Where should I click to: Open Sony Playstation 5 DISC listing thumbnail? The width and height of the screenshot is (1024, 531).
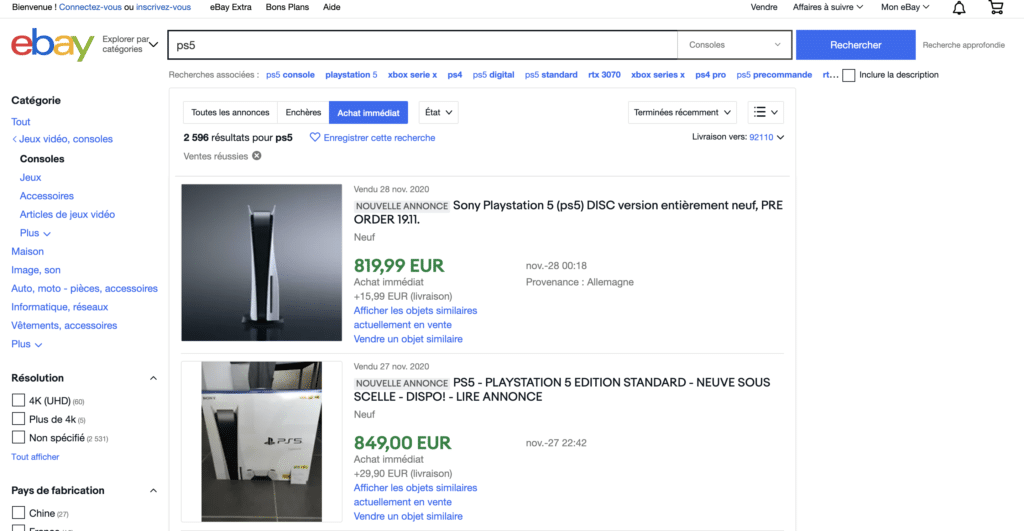point(261,263)
